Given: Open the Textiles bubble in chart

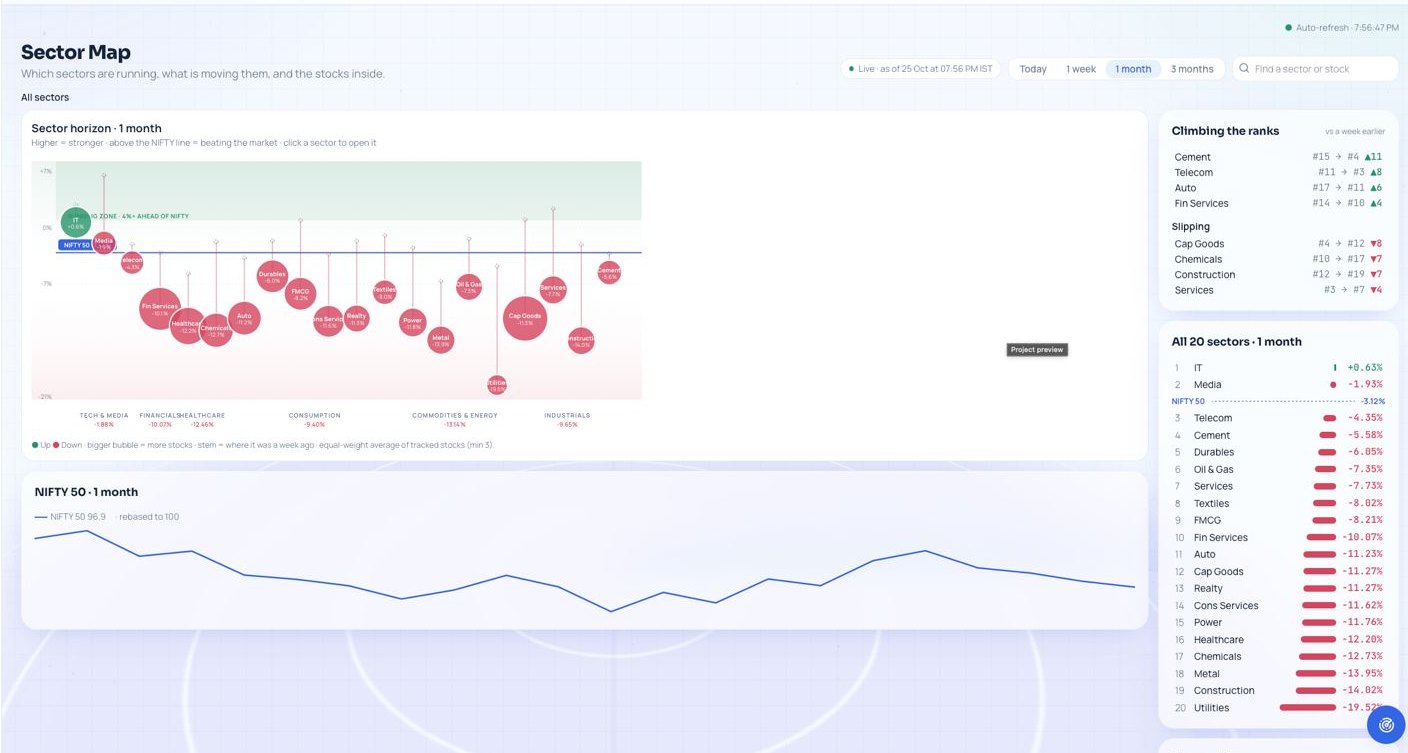Looking at the screenshot, I should 384,292.
